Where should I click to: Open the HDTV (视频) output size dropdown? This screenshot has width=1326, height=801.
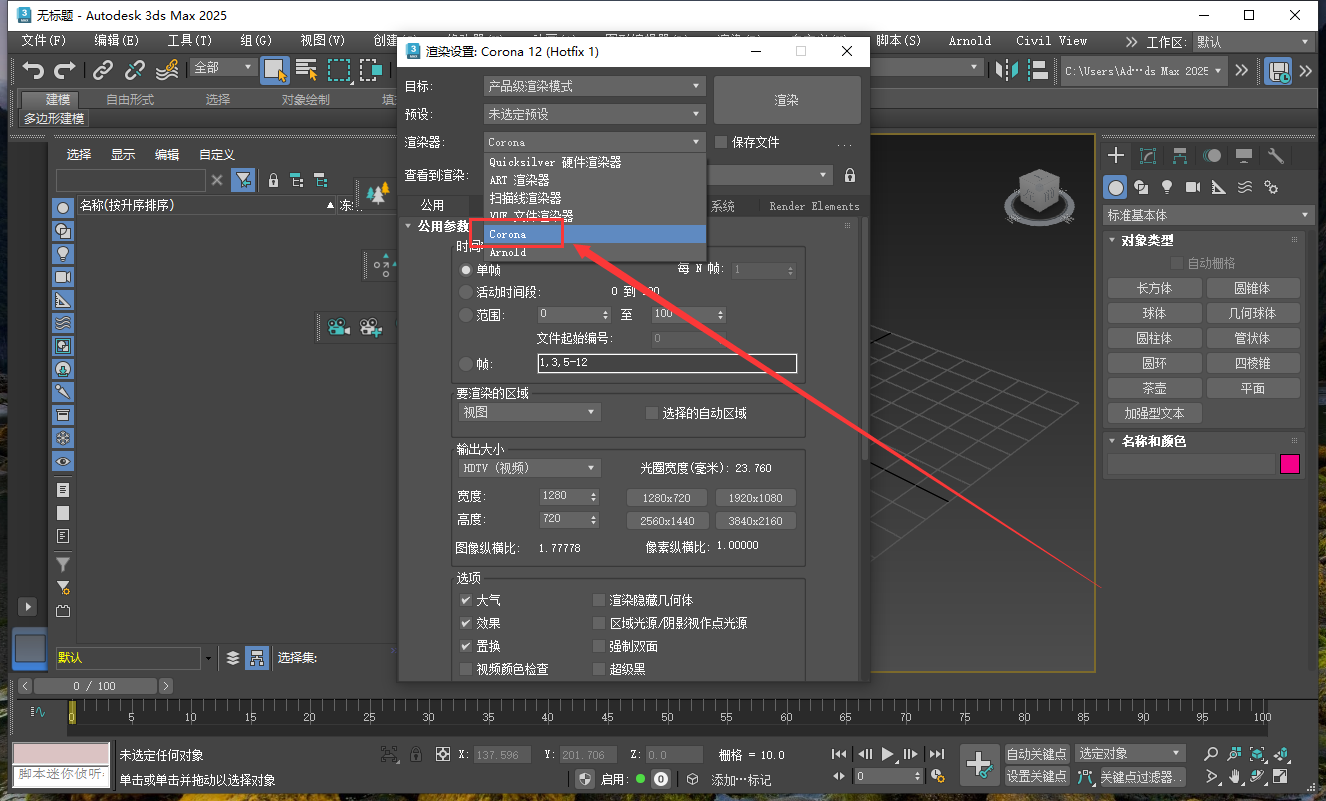point(528,467)
